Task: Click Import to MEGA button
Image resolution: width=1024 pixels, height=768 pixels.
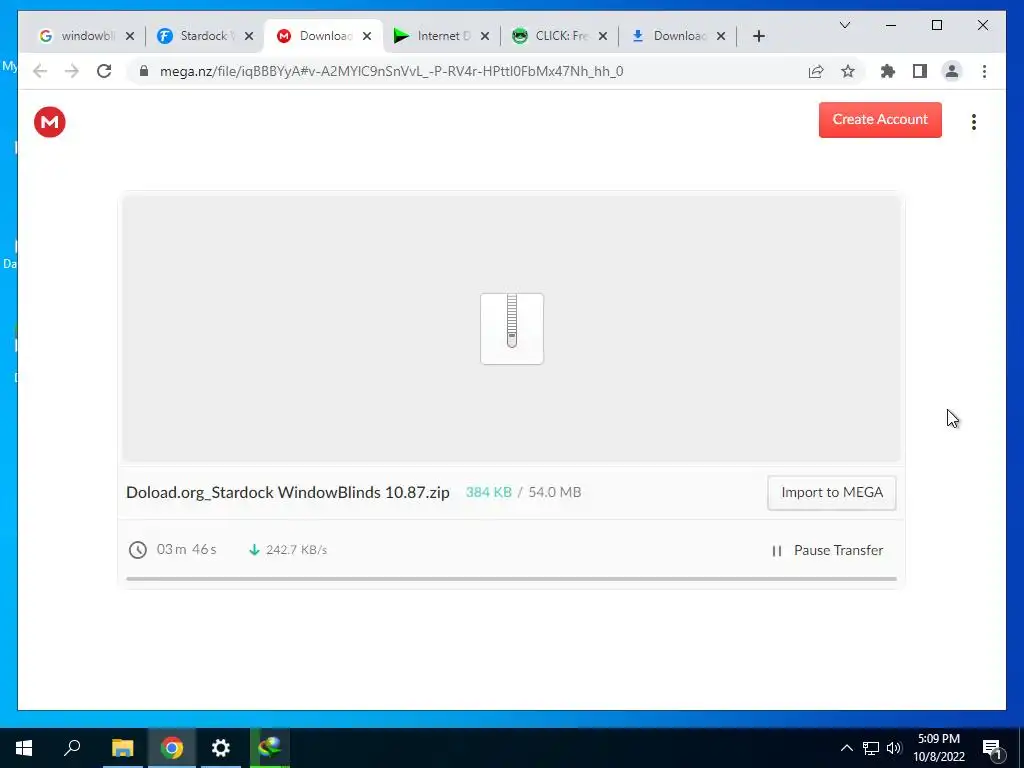Action: pyautogui.click(x=831, y=492)
